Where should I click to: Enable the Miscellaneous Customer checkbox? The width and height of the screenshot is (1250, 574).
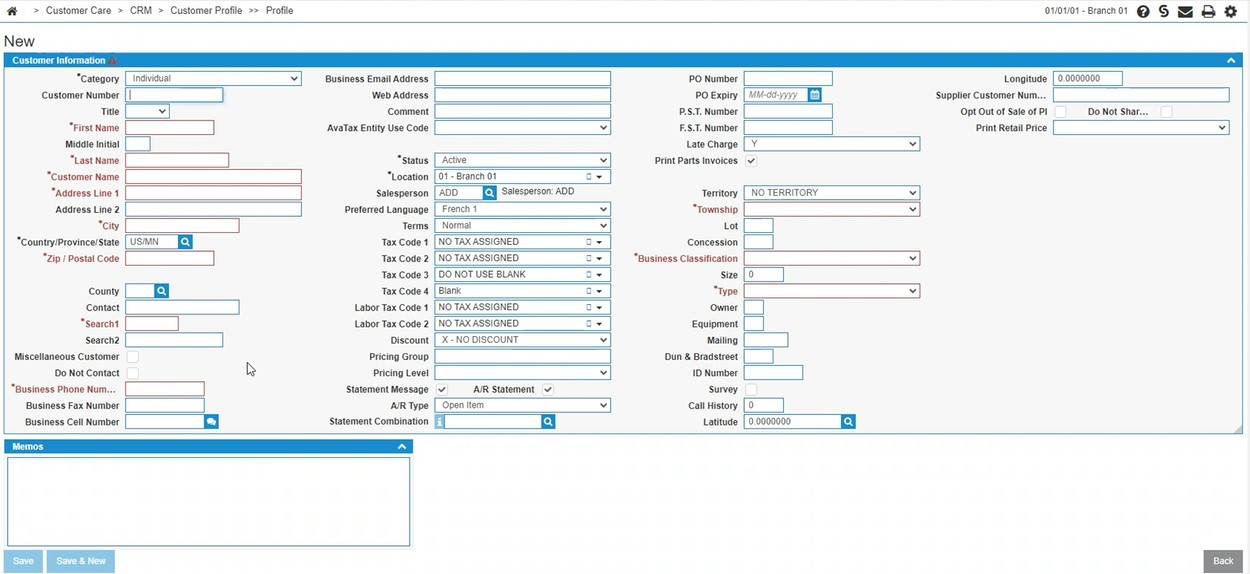click(x=132, y=357)
